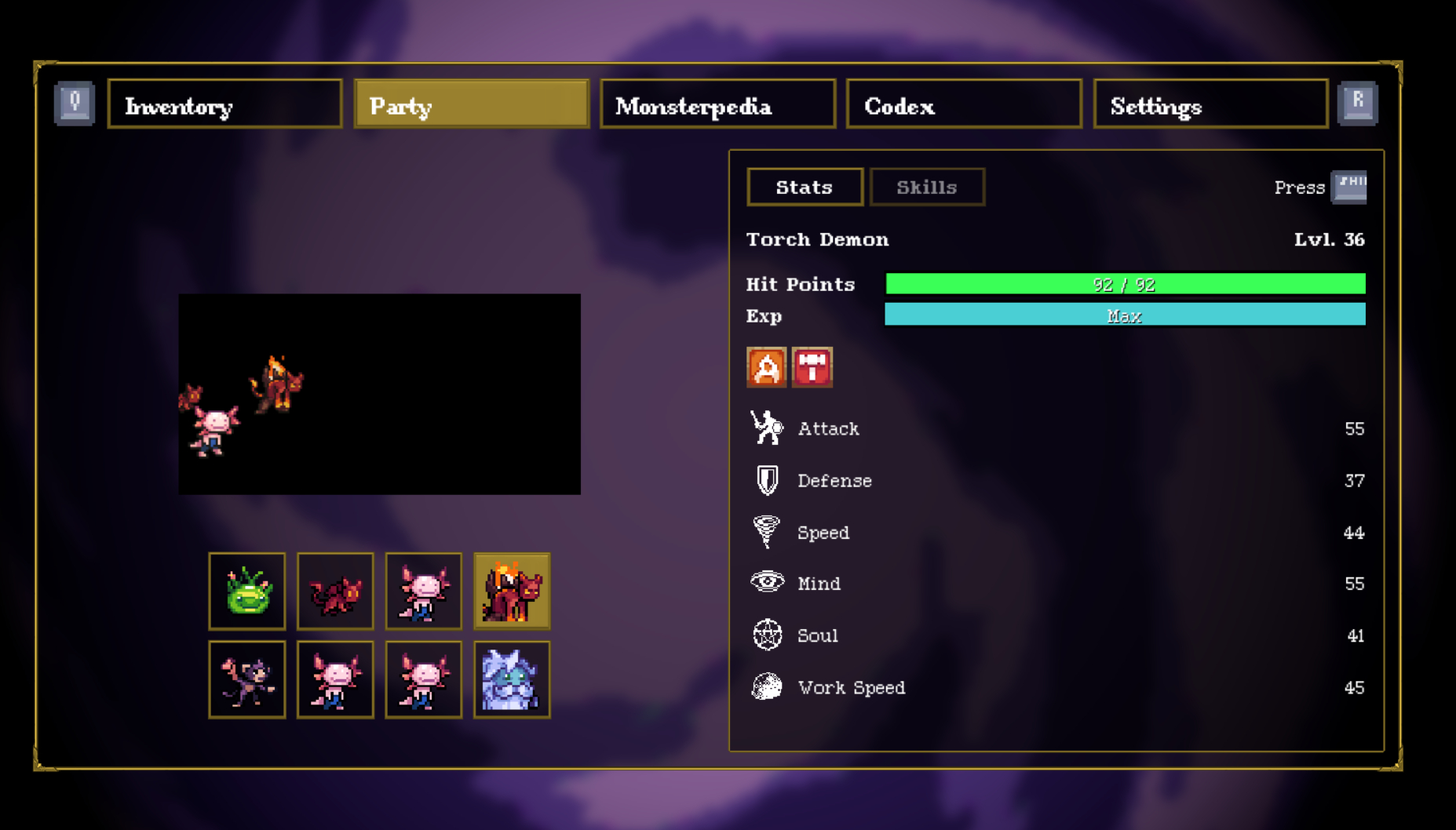This screenshot has width=1456, height=830.
Task: Select the purple monkey party member
Action: click(246, 679)
